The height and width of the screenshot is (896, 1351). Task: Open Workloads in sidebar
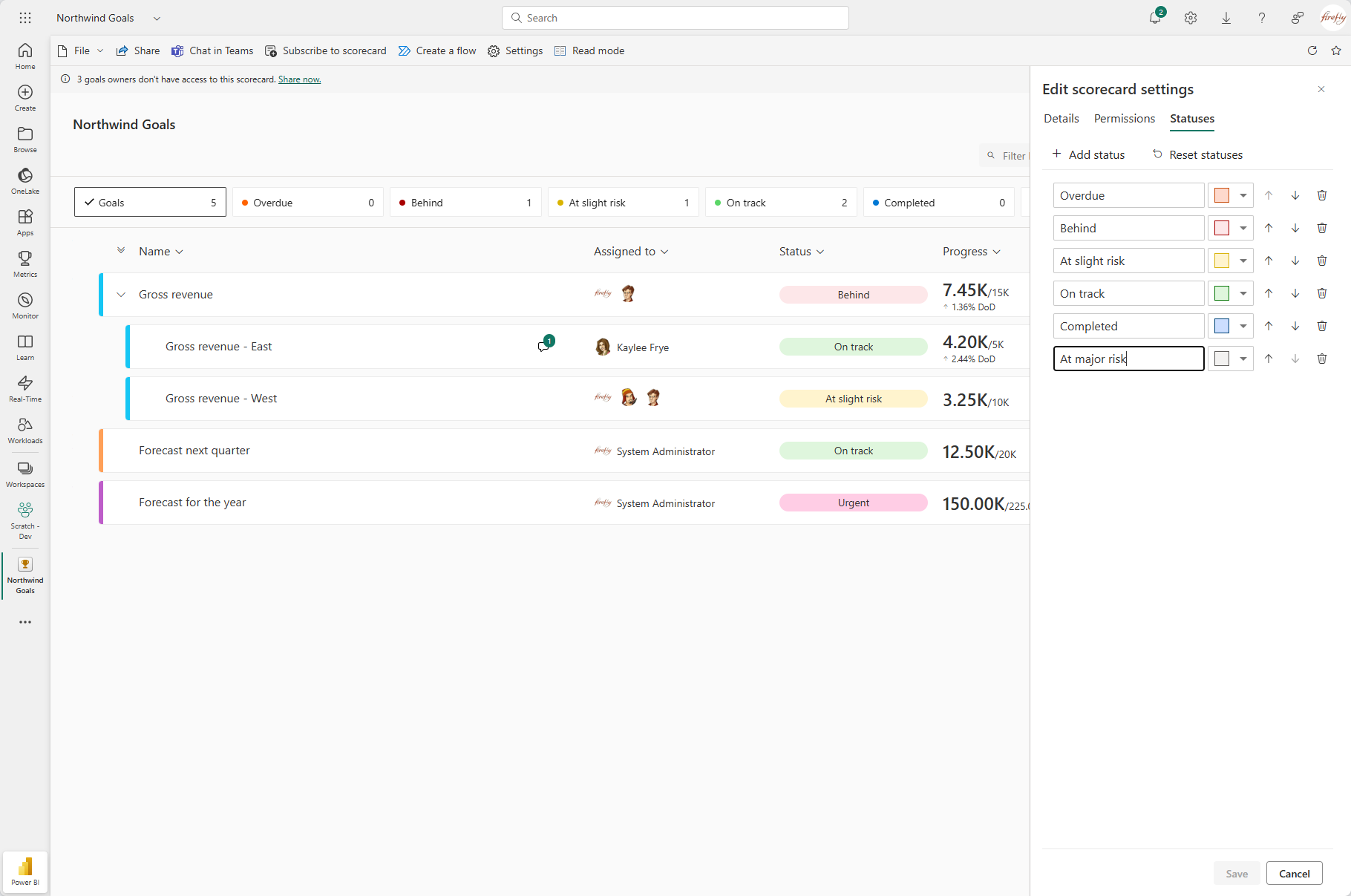pyautogui.click(x=25, y=431)
